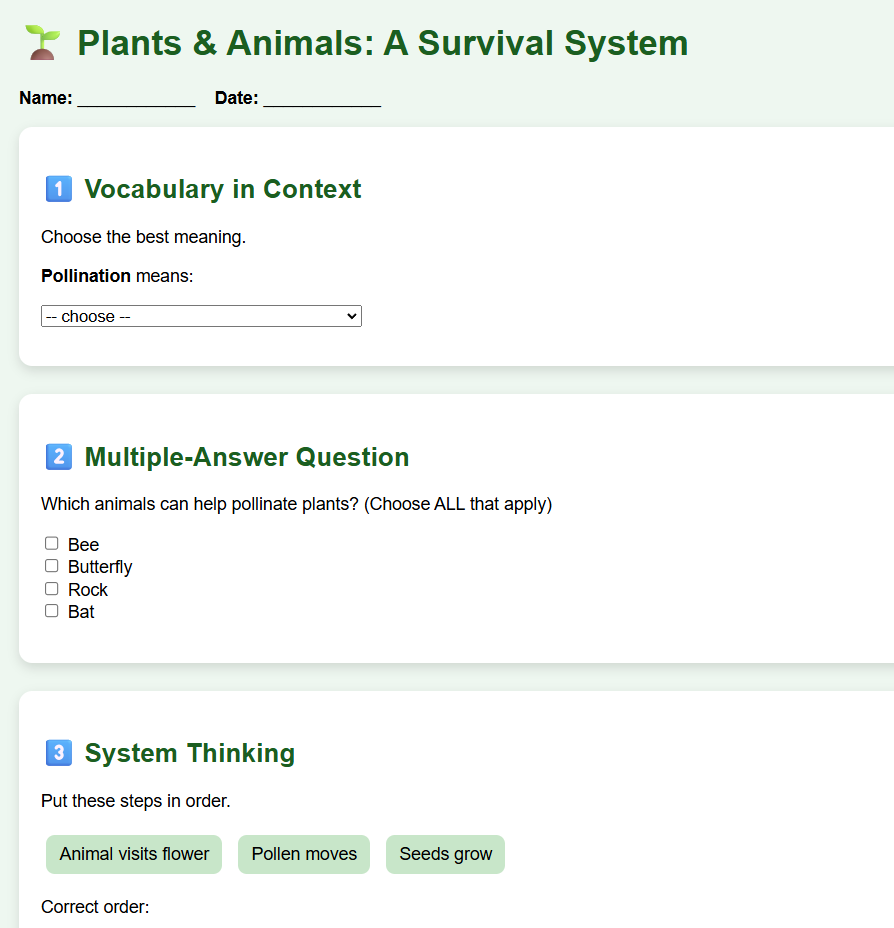This screenshot has width=894, height=928.
Task: Click the 'Pollen moves' step chip
Action: [304, 854]
